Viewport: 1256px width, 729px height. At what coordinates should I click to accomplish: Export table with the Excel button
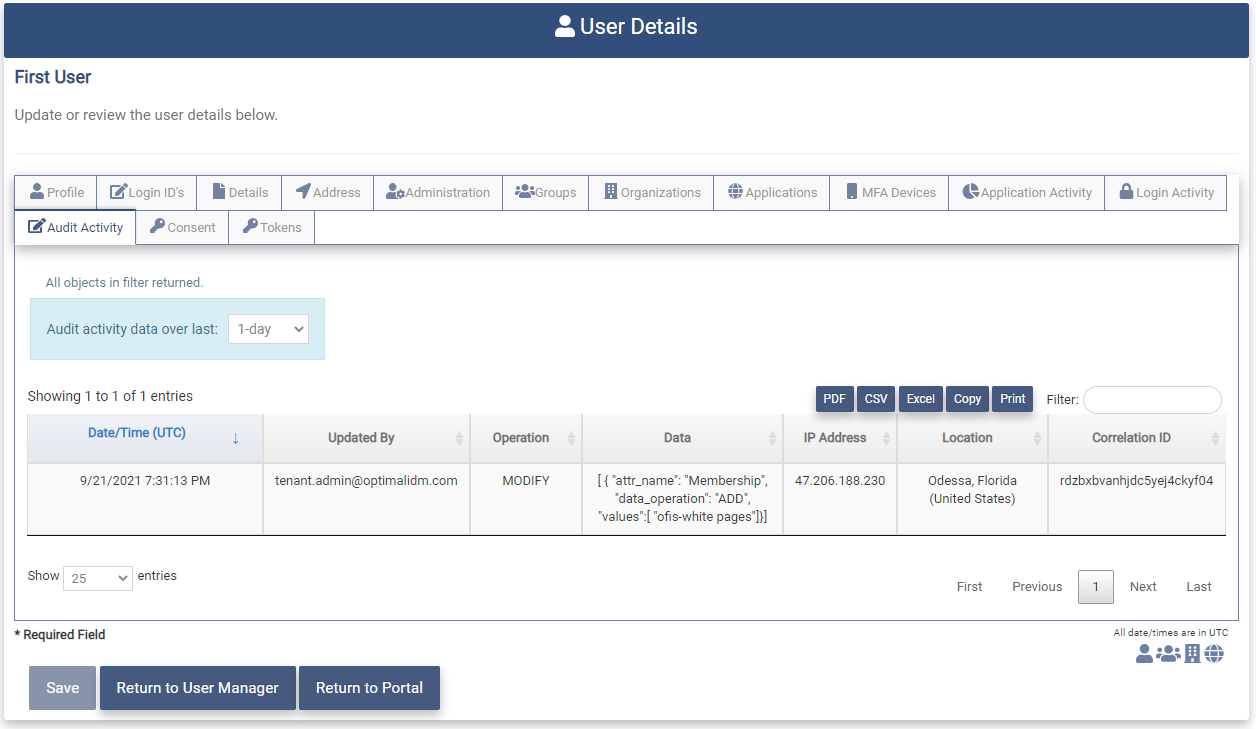click(x=920, y=399)
